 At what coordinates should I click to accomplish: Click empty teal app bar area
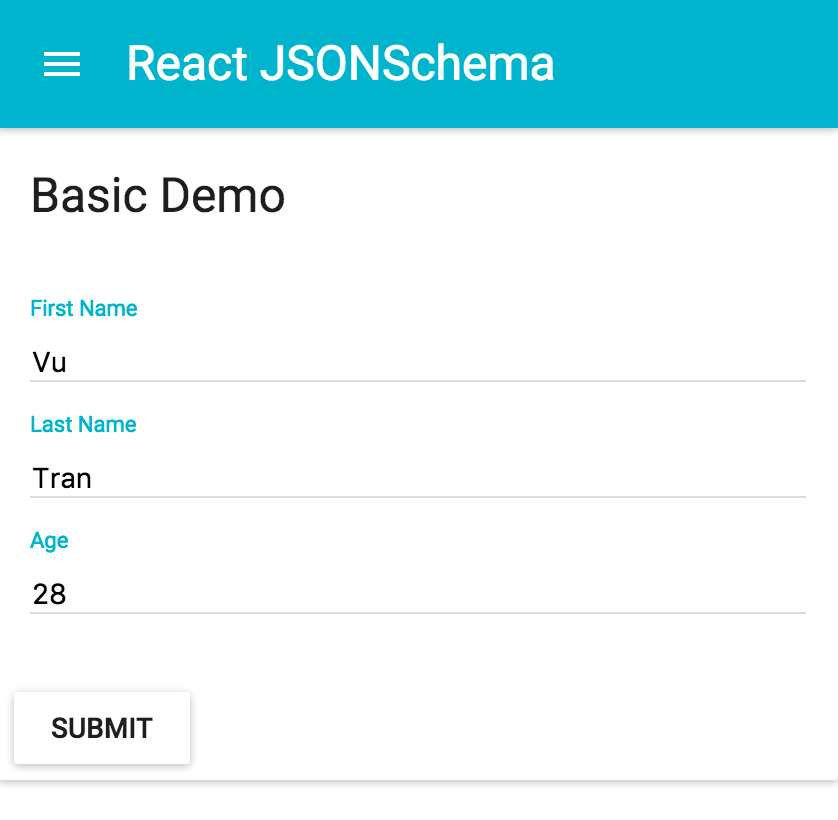click(695, 64)
